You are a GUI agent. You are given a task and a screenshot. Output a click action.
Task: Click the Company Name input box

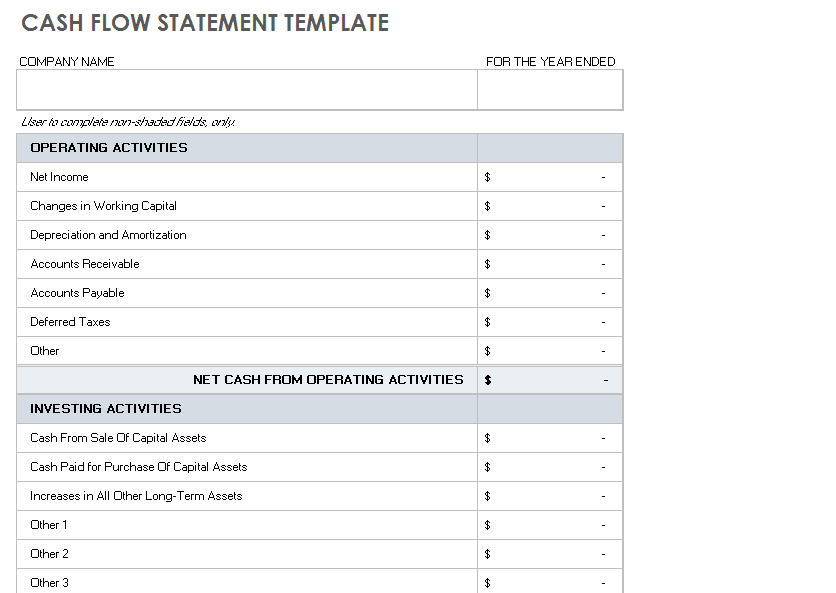pyautogui.click(x=247, y=90)
